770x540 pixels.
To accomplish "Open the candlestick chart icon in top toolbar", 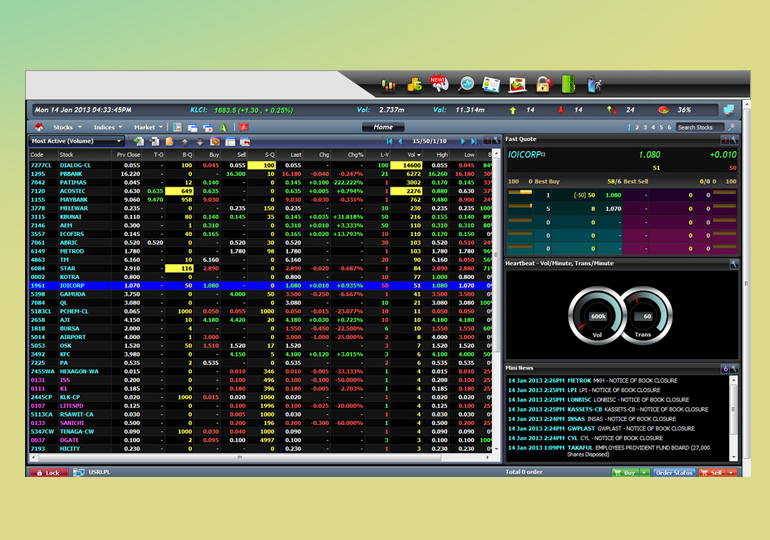I will (388, 86).
